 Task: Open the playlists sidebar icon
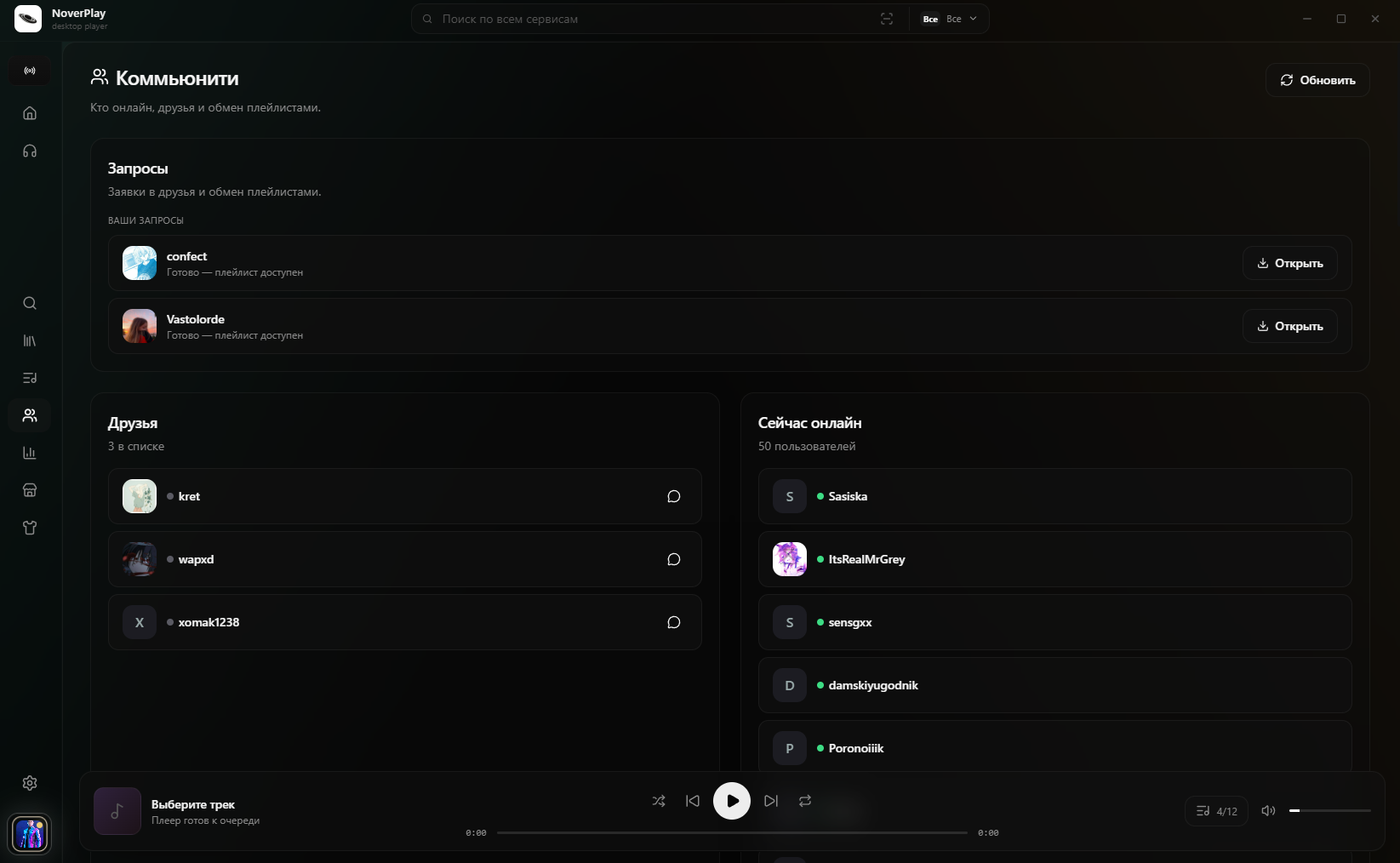click(x=30, y=378)
